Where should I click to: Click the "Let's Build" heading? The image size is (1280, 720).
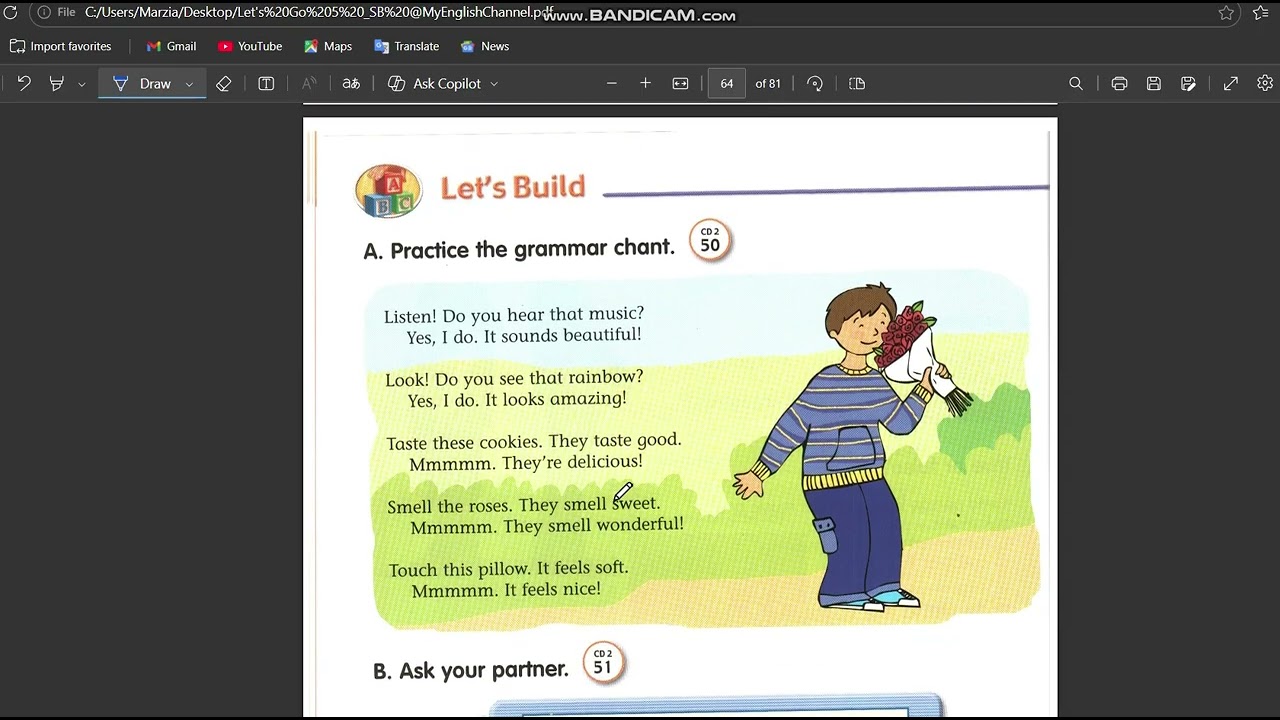click(x=513, y=187)
